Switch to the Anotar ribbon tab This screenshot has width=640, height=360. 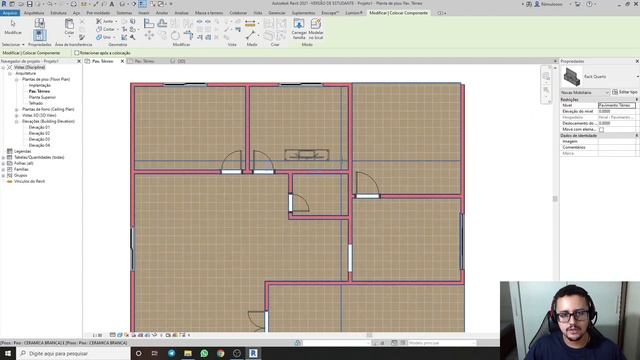[x=162, y=13]
